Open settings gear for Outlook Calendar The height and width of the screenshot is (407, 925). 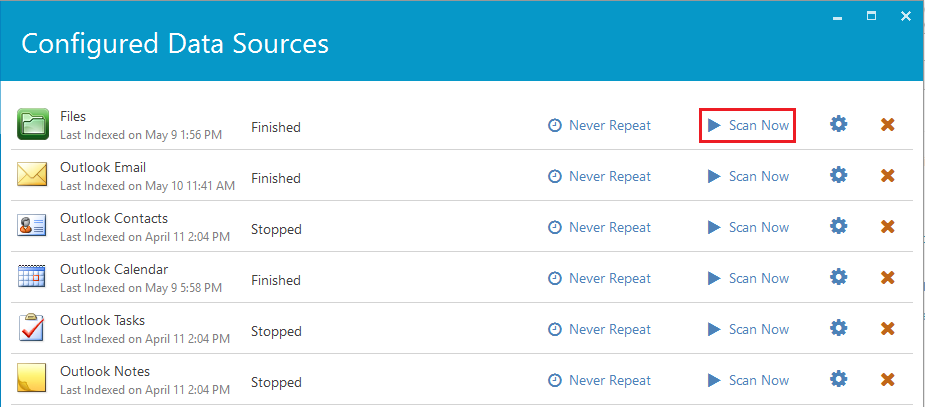click(839, 278)
